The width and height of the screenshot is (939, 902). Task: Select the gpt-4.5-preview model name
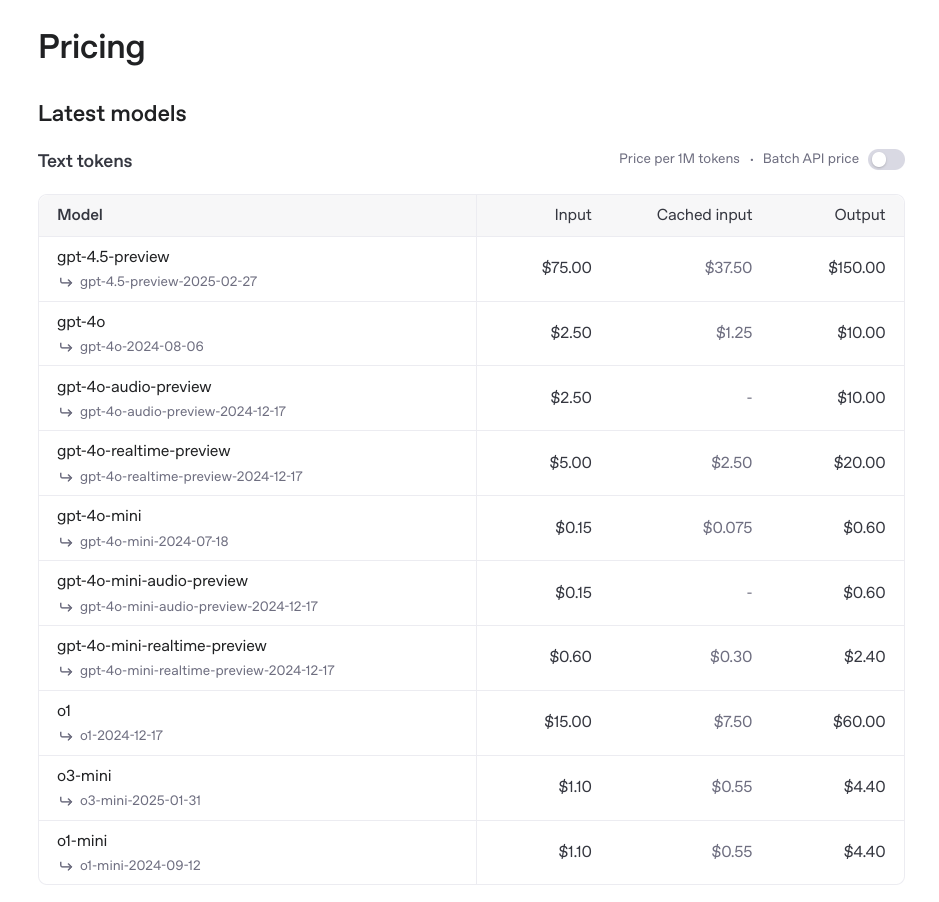(113, 257)
